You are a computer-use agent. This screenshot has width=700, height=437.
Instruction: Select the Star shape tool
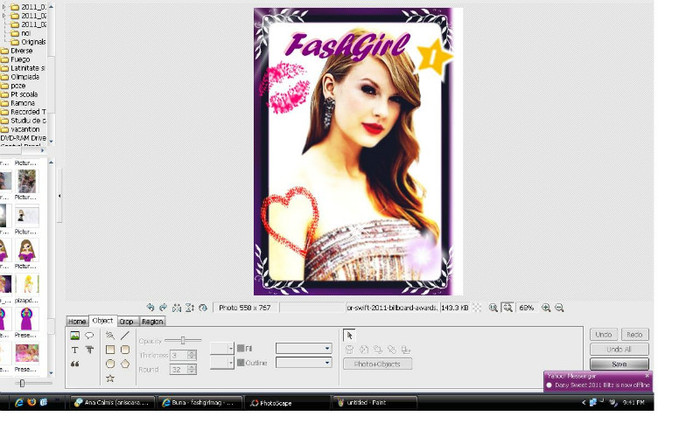[x=110, y=379]
